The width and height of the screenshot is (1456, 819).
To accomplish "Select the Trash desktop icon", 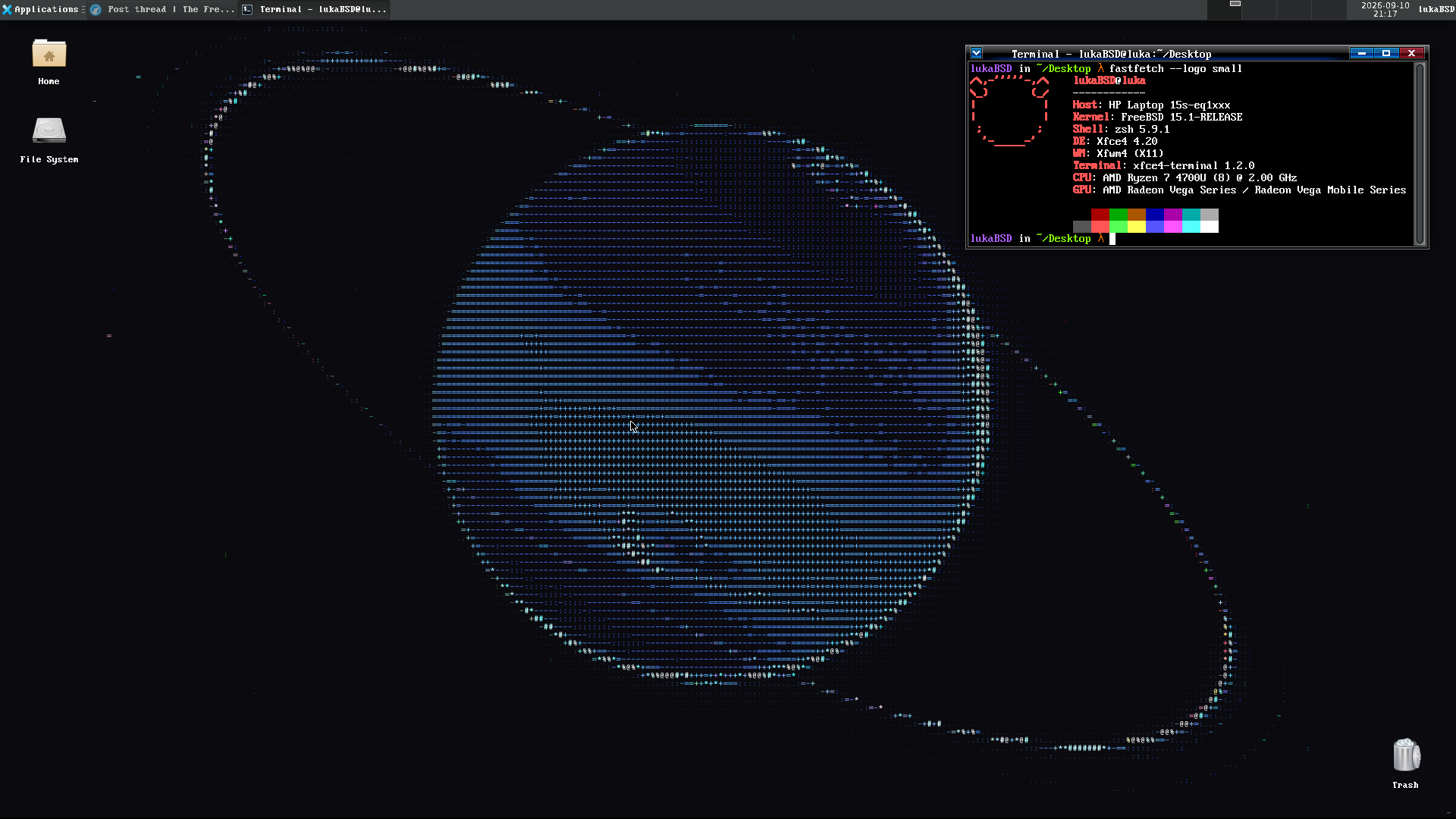I will [x=1405, y=764].
